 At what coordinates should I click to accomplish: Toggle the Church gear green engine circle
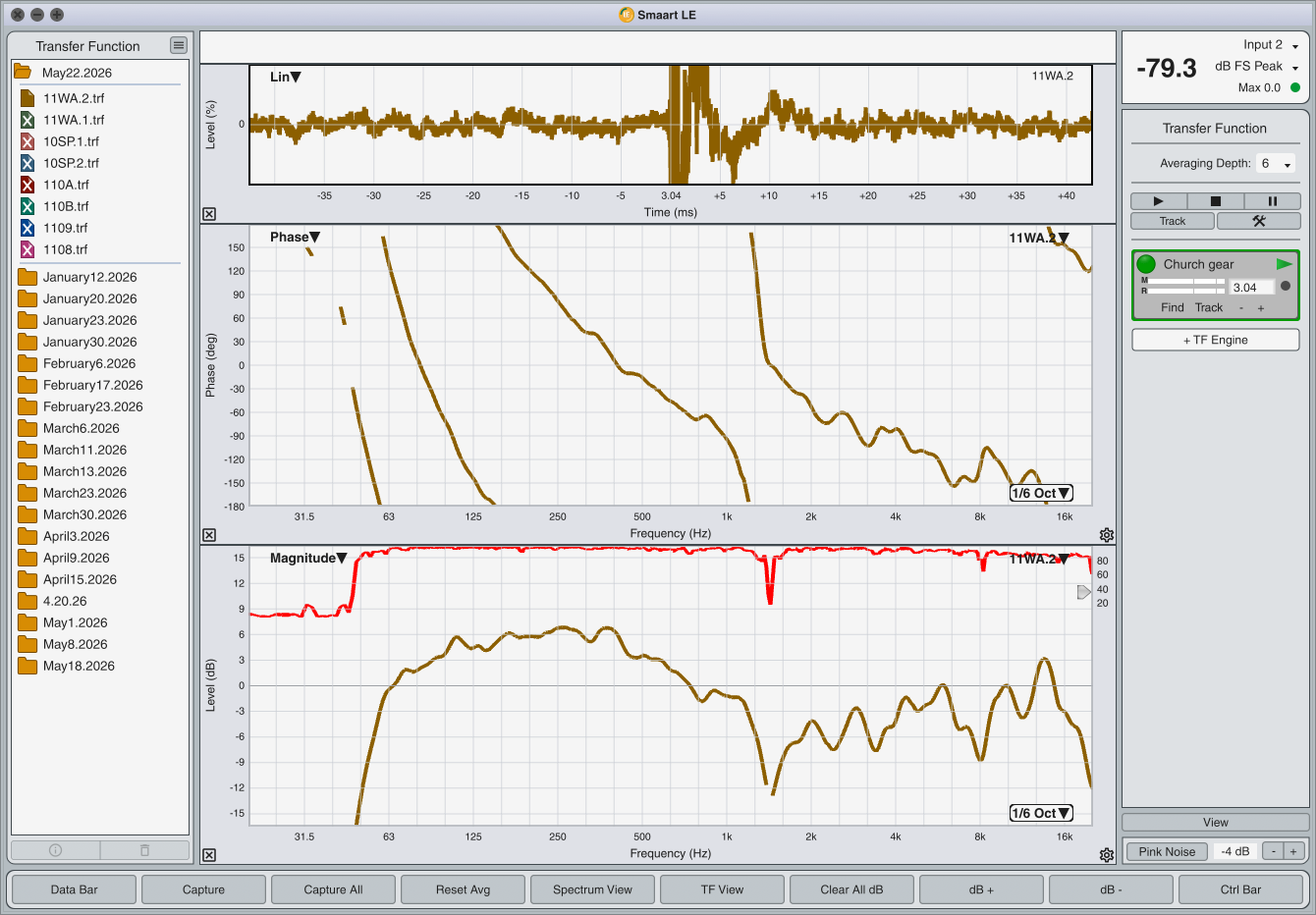click(x=1146, y=264)
